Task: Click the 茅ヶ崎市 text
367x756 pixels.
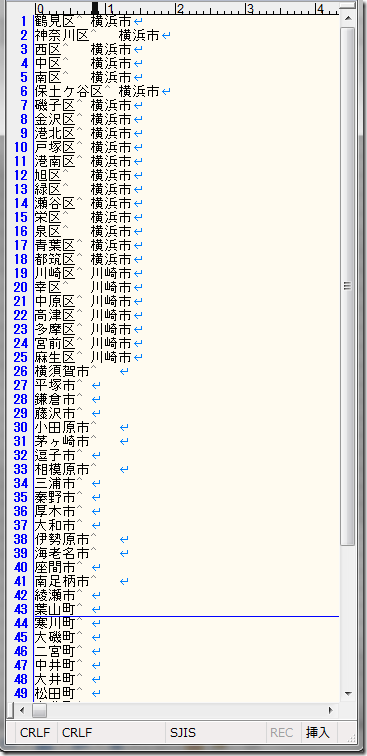Action: [x=62, y=441]
